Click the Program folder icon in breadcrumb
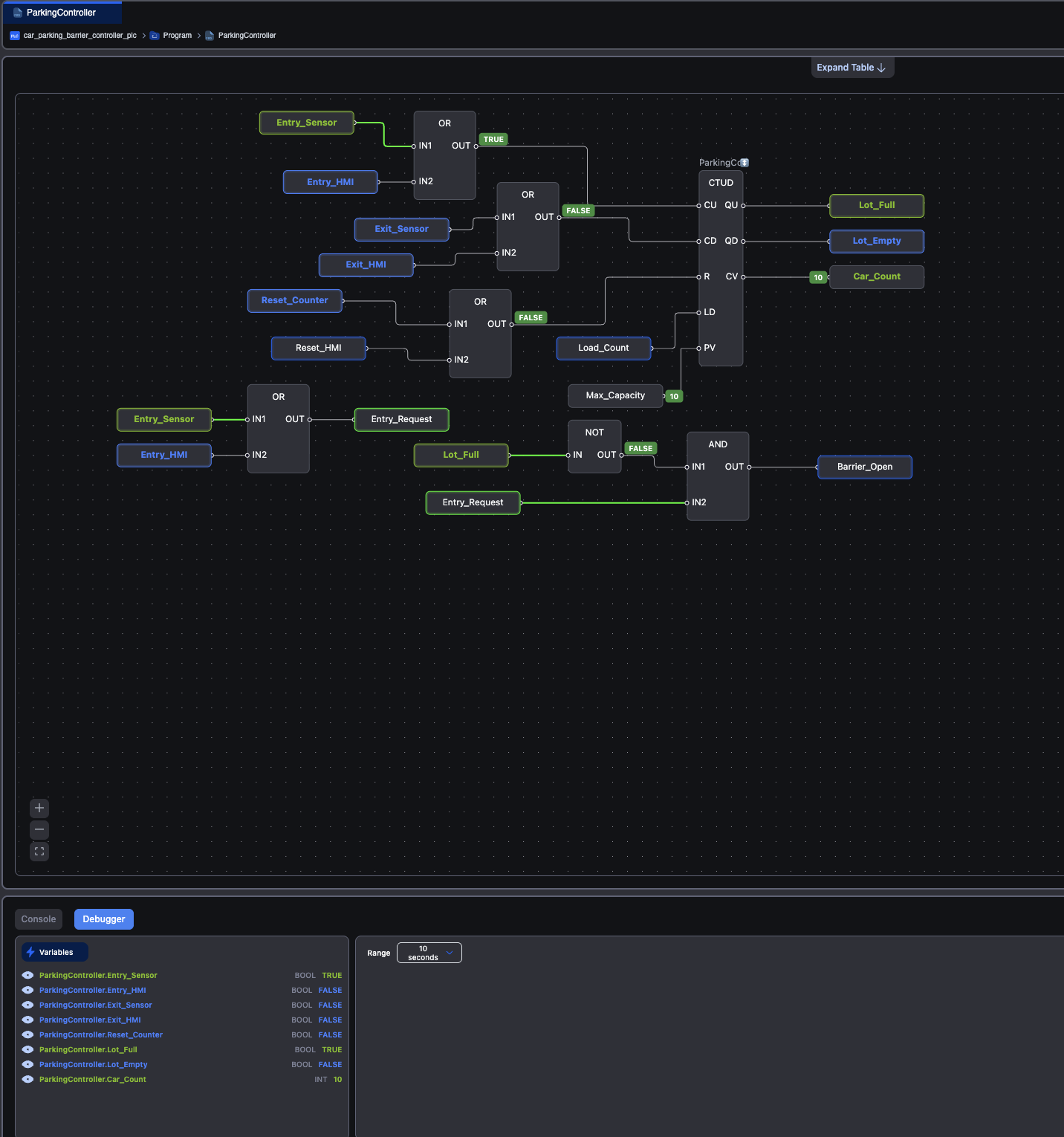The image size is (1064, 1137). [155, 36]
